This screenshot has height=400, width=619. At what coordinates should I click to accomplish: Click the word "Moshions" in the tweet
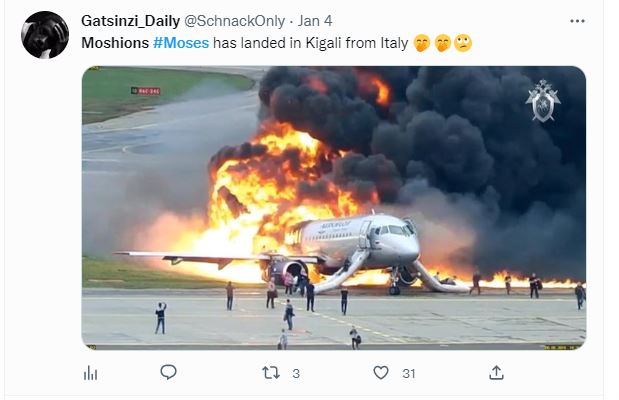pos(115,42)
